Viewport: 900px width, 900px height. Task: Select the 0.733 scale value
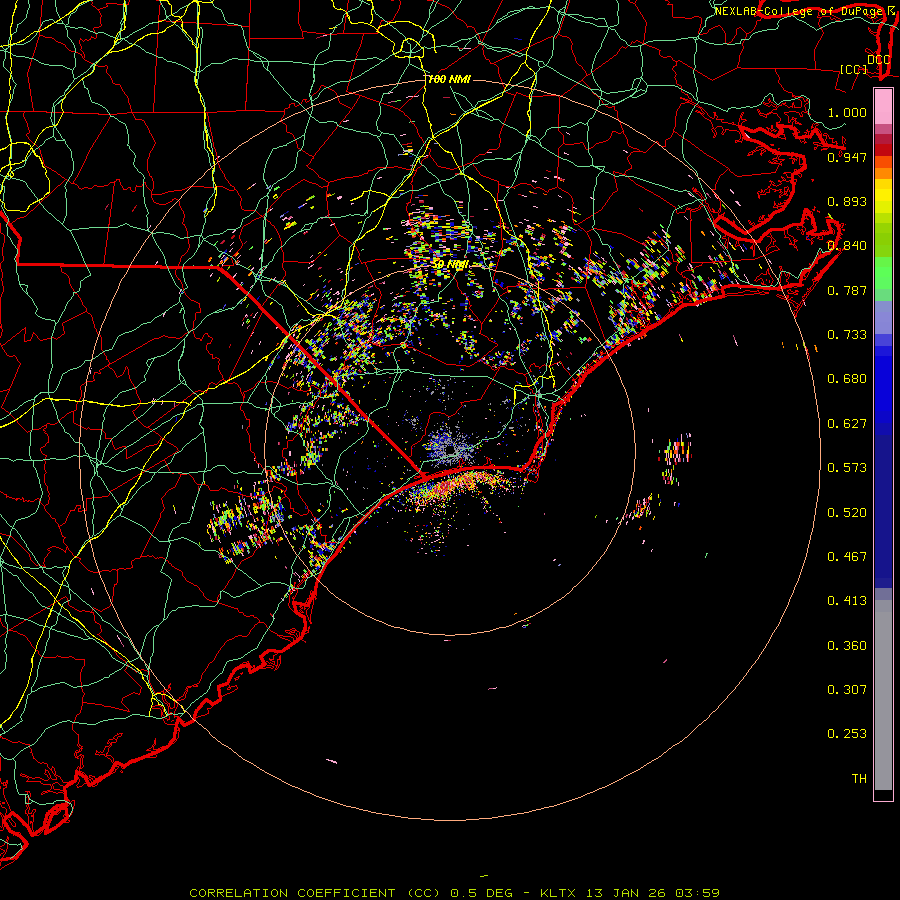click(x=847, y=335)
